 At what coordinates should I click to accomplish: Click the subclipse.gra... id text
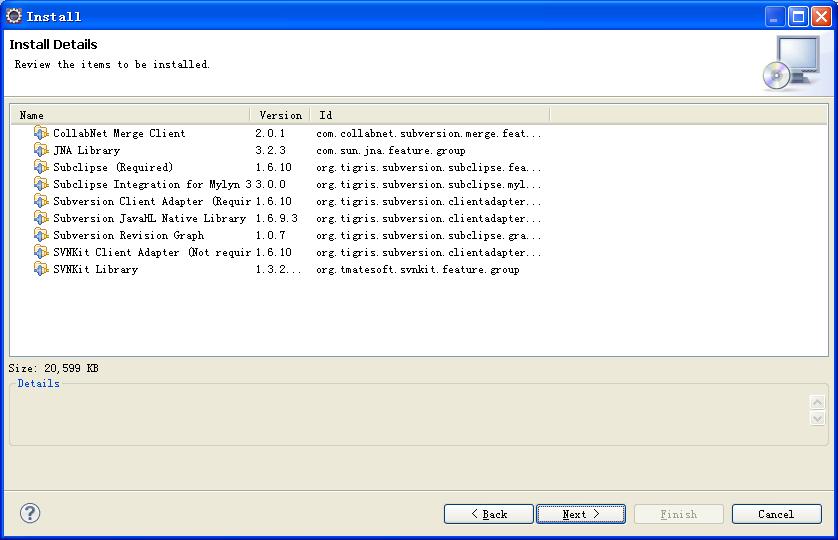[x=429, y=235]
